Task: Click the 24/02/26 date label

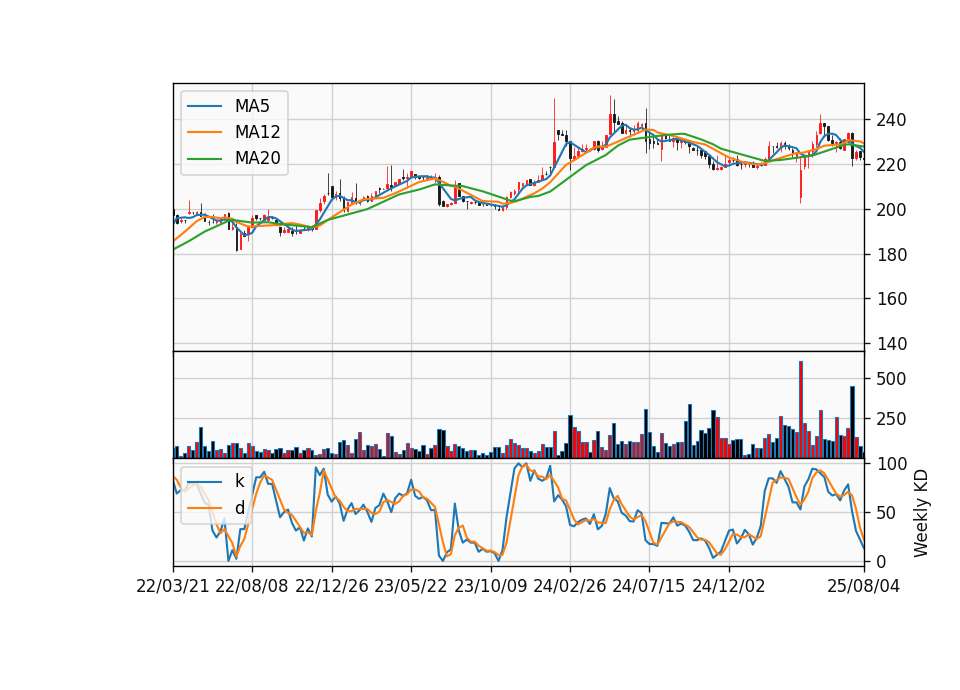Action: click(x=569, y=587)
